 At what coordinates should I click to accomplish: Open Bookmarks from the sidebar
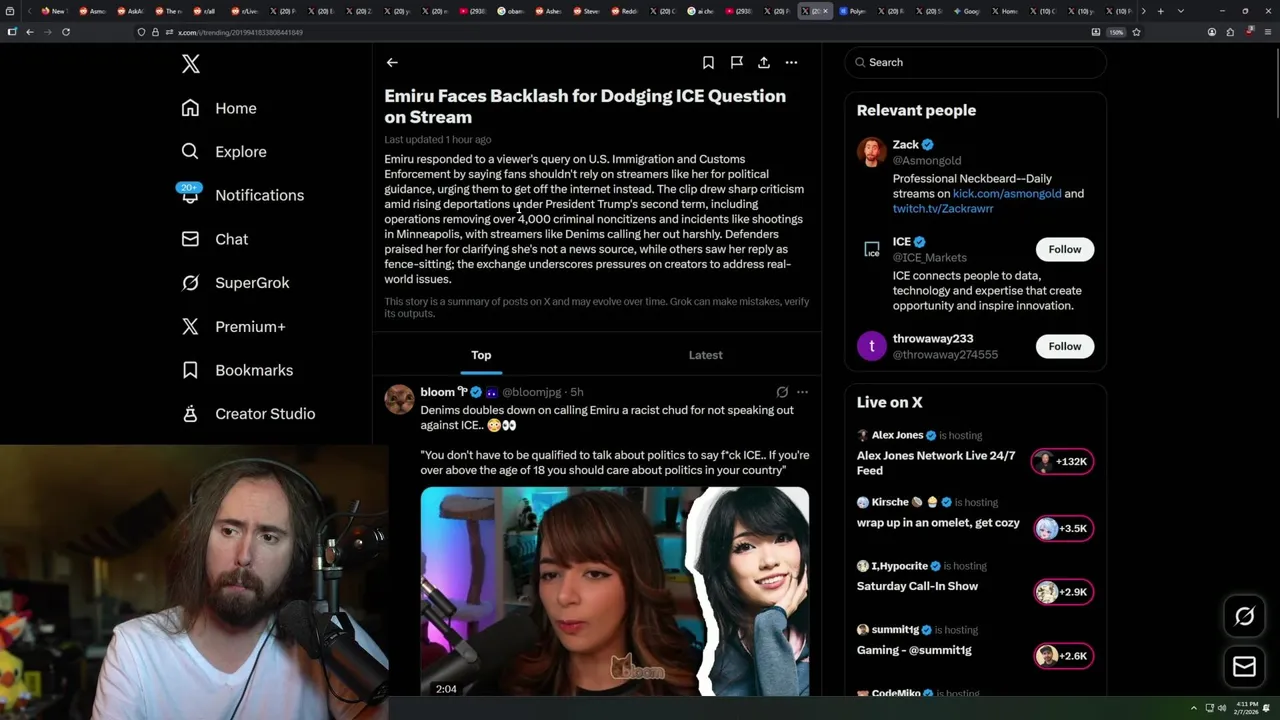pos(237,370)
